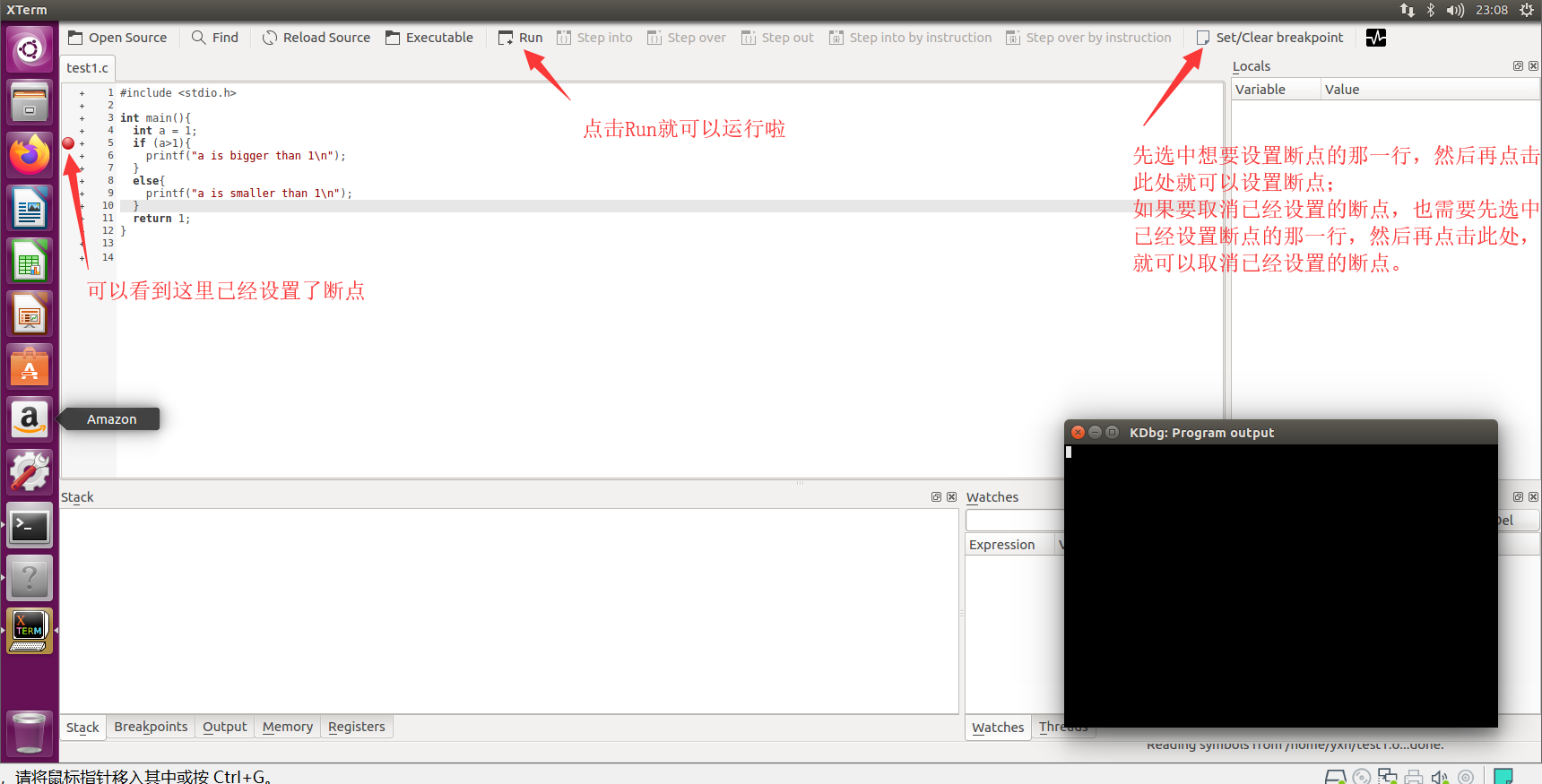Click the 'if (a>1){' code line
Screen dimensions: 1542x784
[161, 143]
